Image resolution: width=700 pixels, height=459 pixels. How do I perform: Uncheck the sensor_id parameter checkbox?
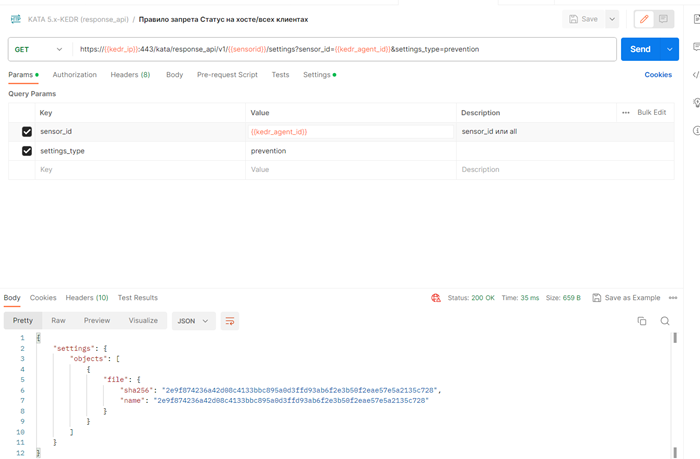27,132
